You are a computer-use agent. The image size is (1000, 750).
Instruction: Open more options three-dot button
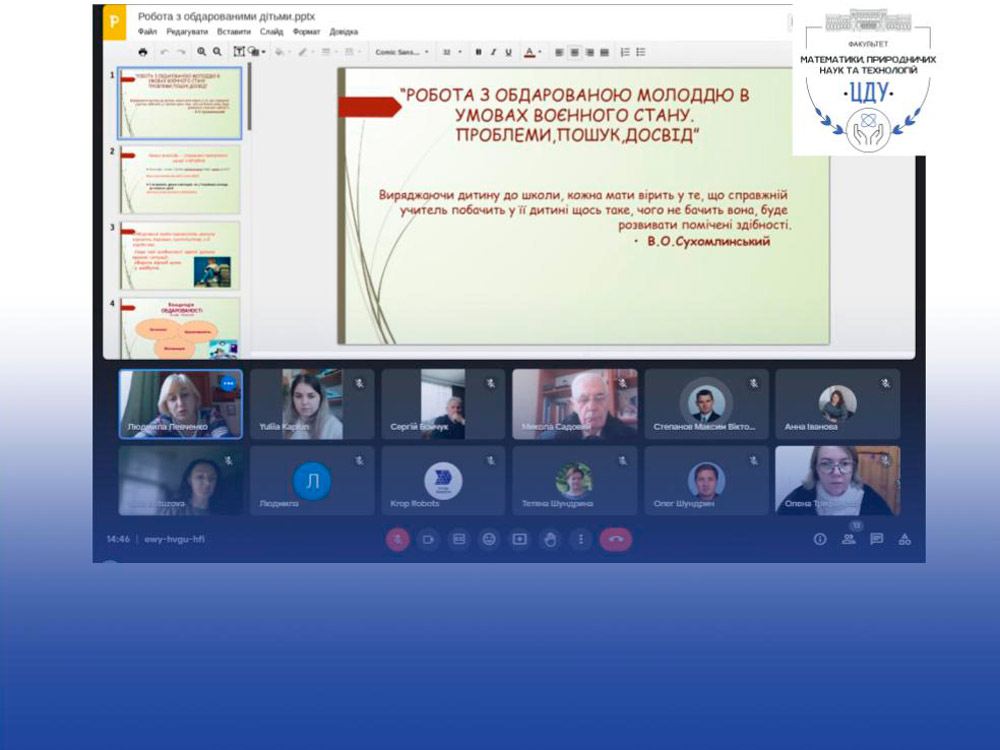click(x=581, y=539)
